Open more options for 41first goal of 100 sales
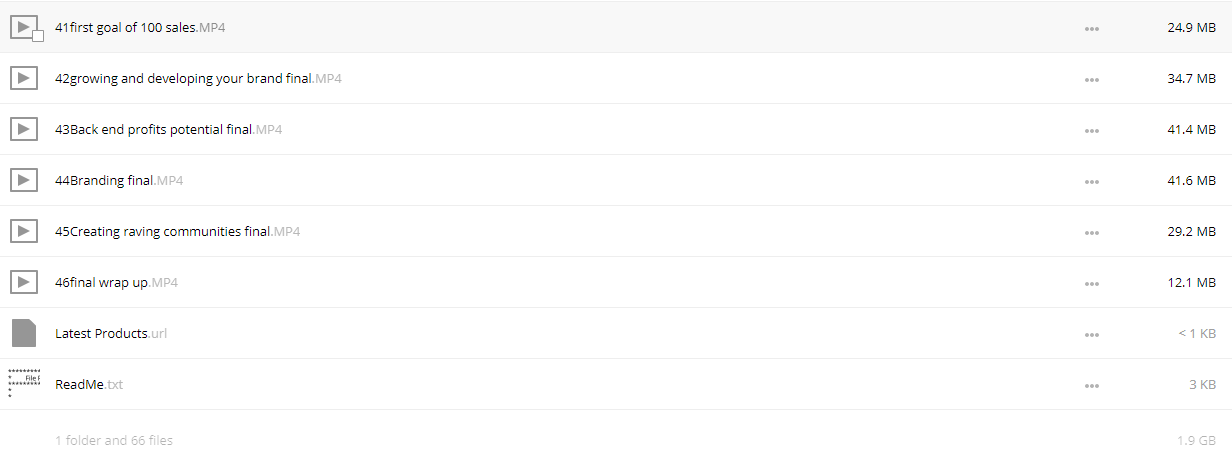 pyautogui.click(x=1092, y=29)
